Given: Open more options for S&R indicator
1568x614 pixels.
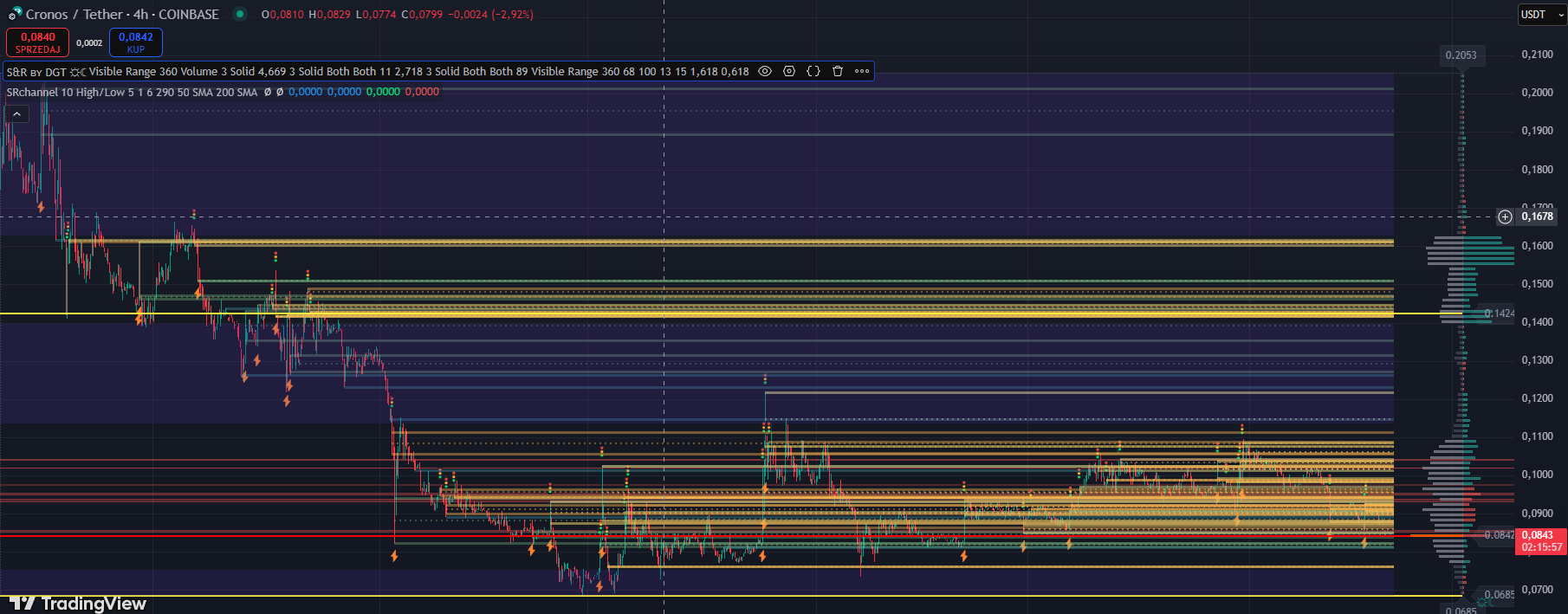Looking at the screenshot, I should click(x=862, y=71).
